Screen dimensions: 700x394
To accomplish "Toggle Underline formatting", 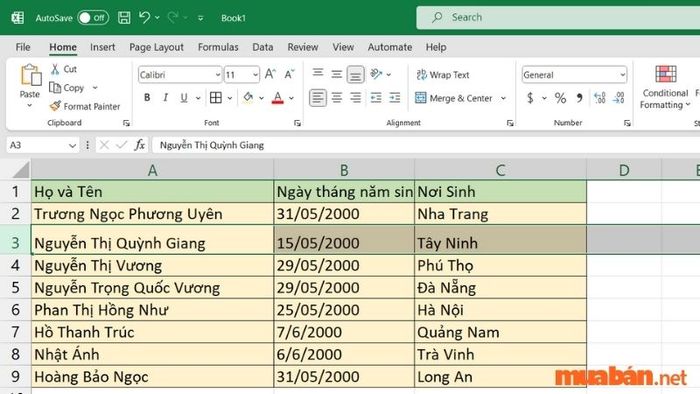I will 183,98.
